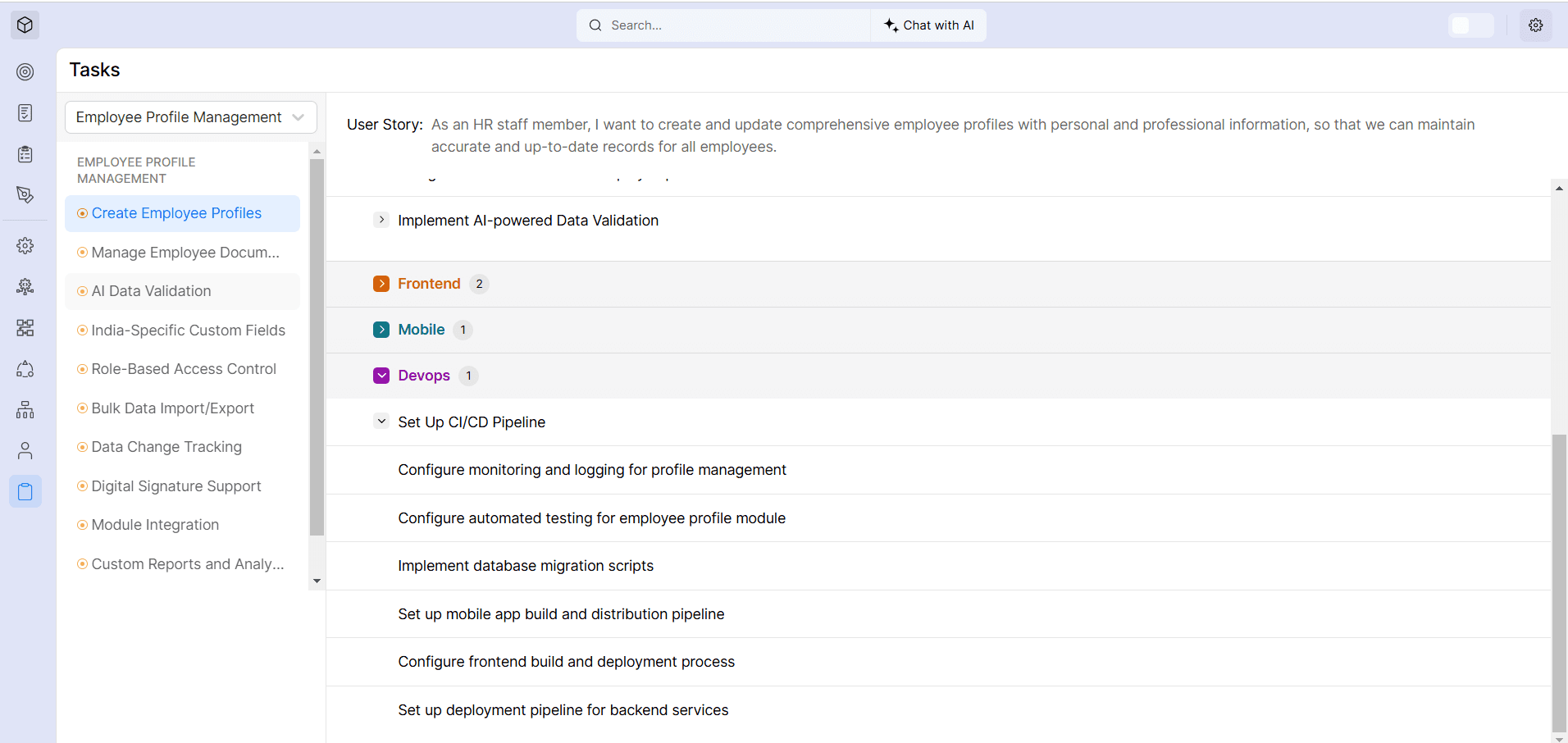This screenshot has width=1568, height=743.
Task: Open the Bulk Data Import/Export task
Action: click(x=173, y=408)
